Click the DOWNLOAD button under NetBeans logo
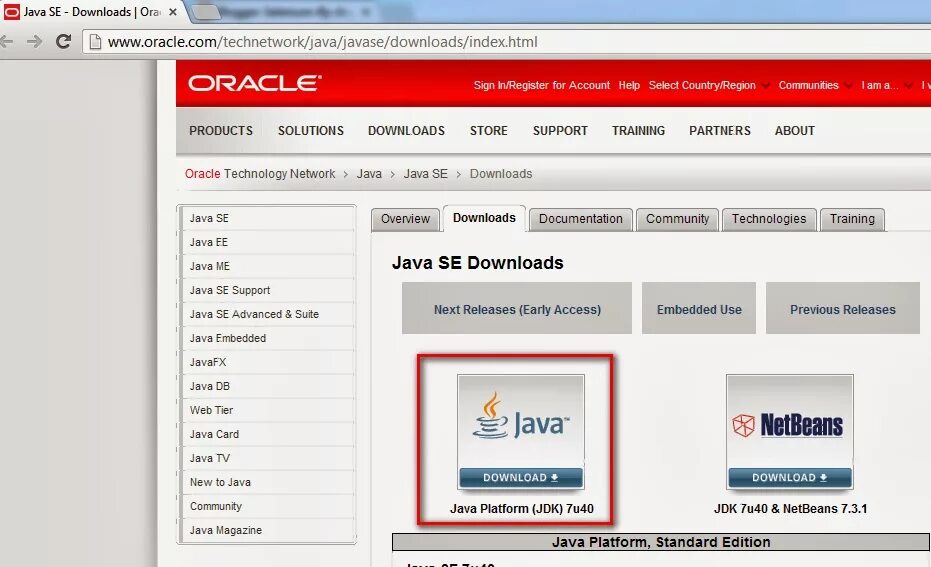Viewport: 931px width, 567px height. click(x=790, y=478)
